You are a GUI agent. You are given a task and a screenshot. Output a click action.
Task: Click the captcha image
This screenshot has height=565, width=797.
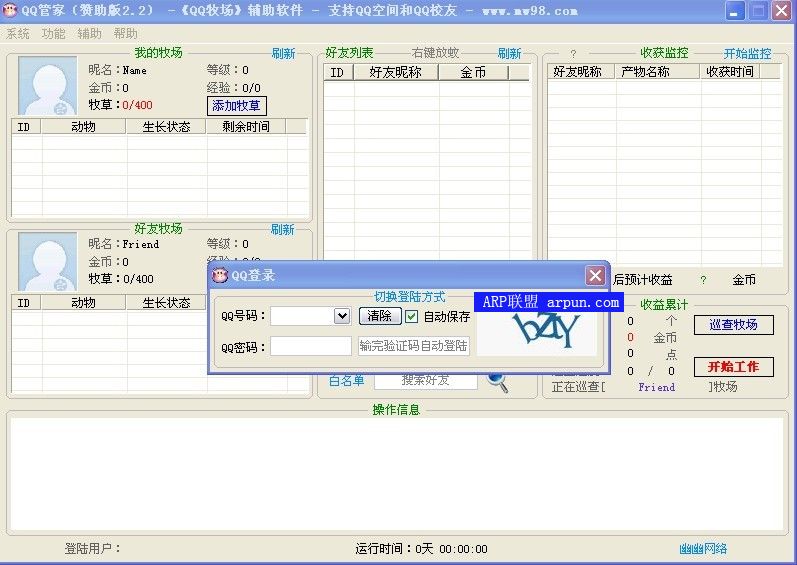[x=538, y=333]
